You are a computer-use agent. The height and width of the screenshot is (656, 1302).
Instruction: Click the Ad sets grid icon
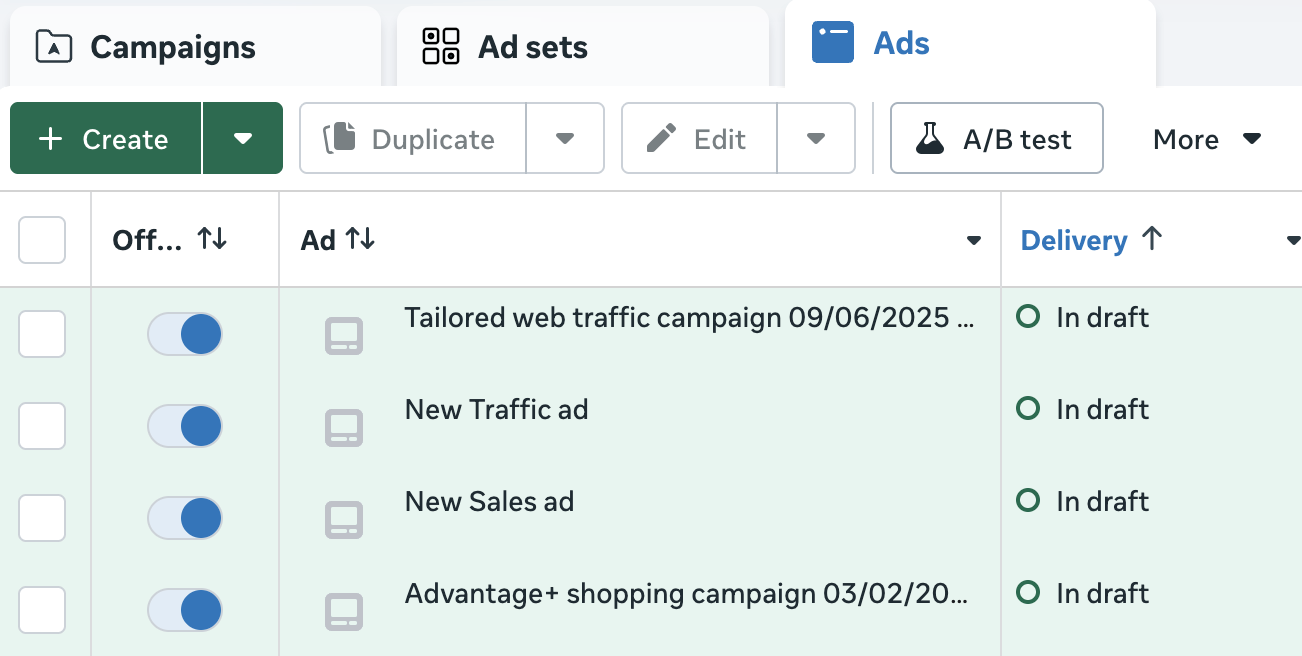click(x=441, y=47)
